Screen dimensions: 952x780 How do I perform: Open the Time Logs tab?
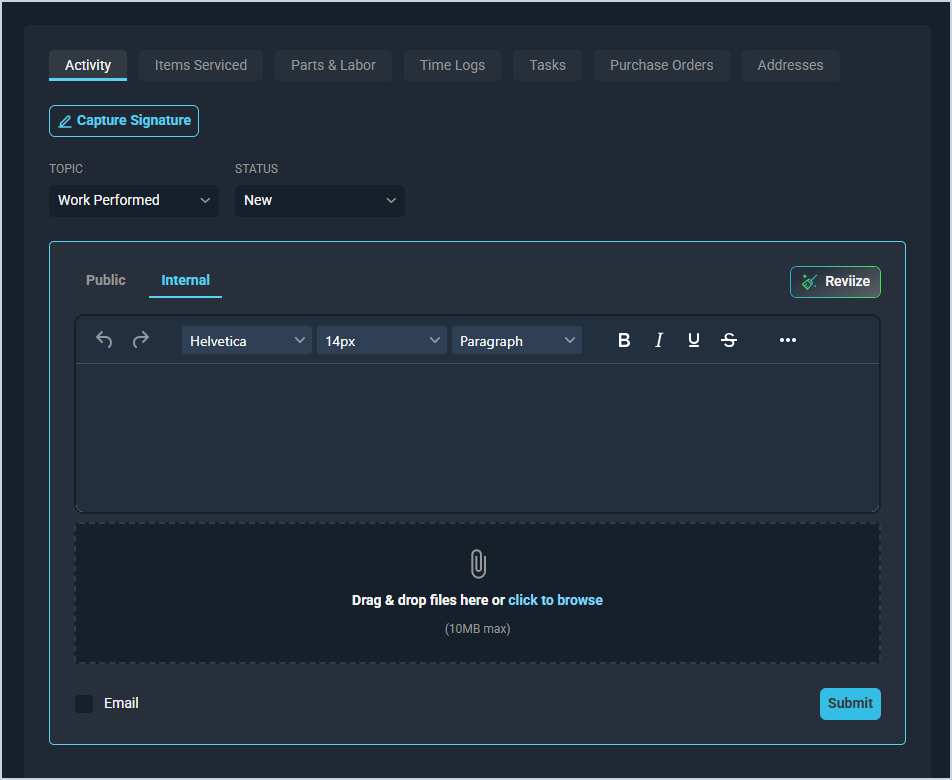[x=452, y=65]
